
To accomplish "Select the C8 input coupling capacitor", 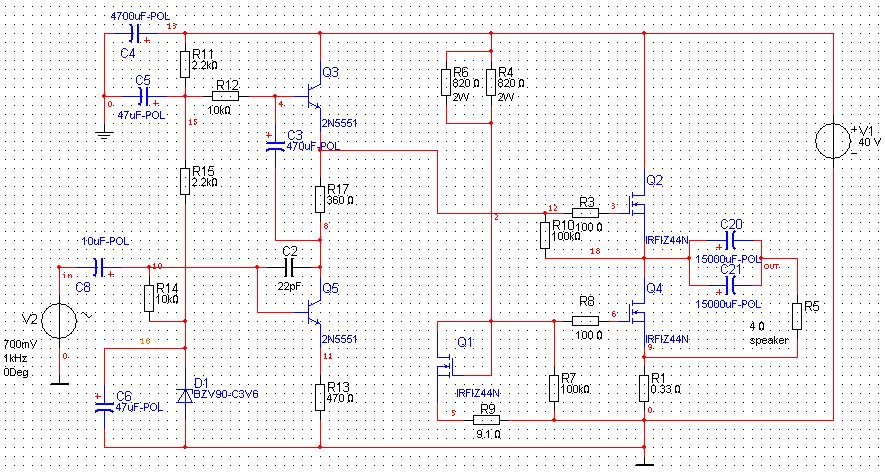I will (100, 267).
